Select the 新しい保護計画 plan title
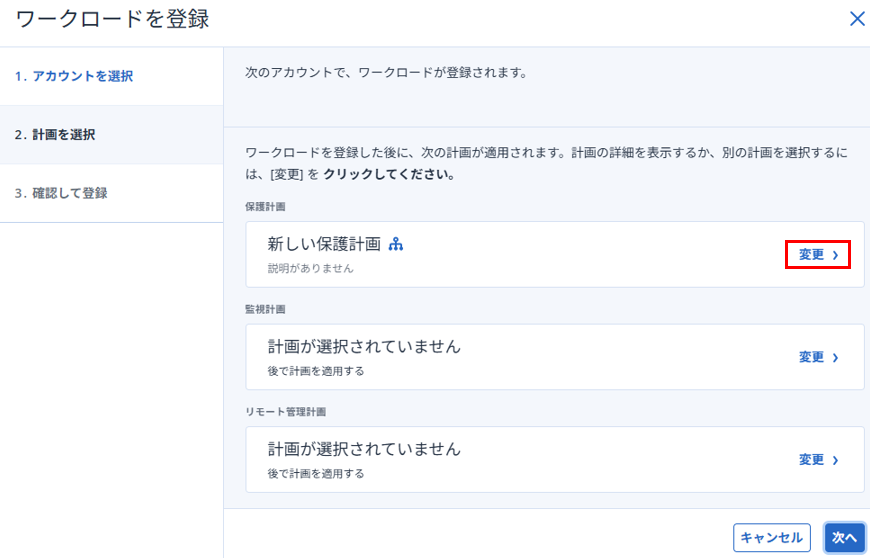870x558 pixels. [x=324, y=244]
